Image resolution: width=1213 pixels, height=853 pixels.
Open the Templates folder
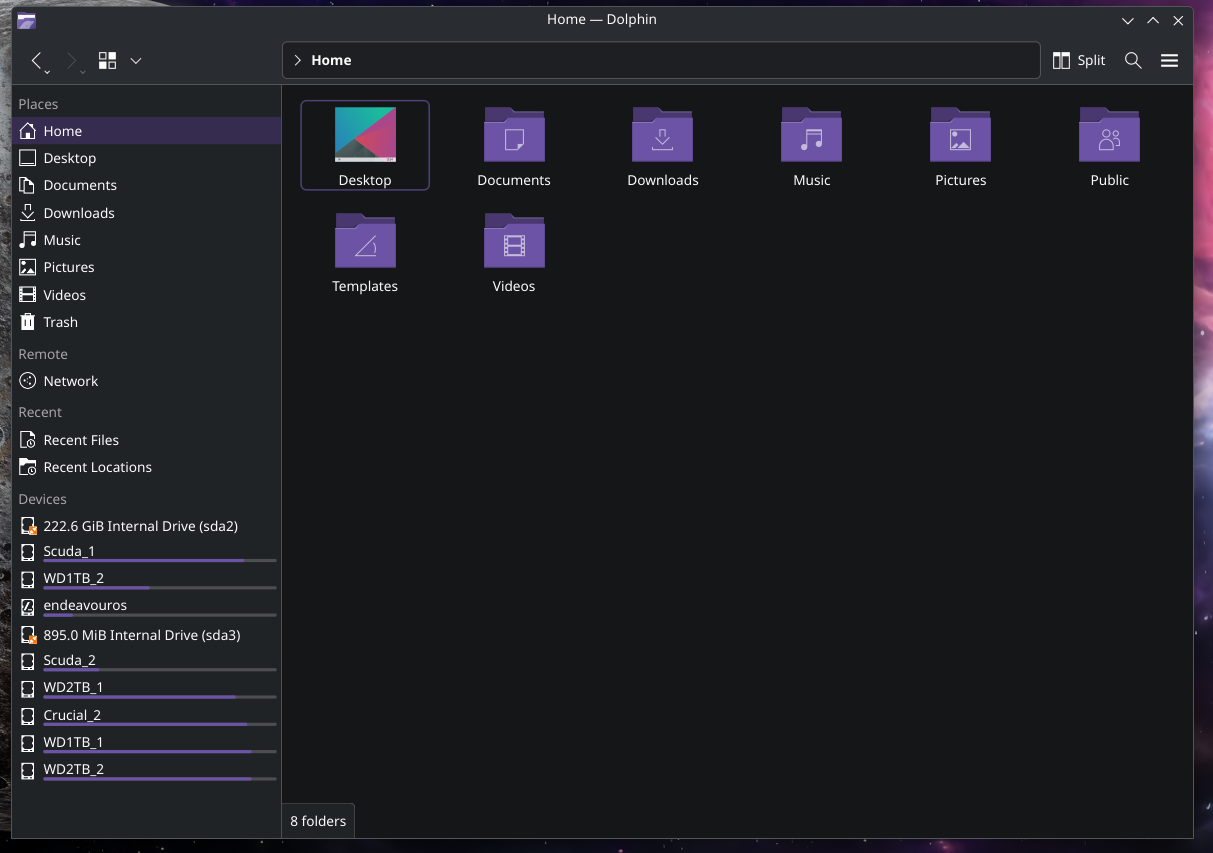pos(365,242)
